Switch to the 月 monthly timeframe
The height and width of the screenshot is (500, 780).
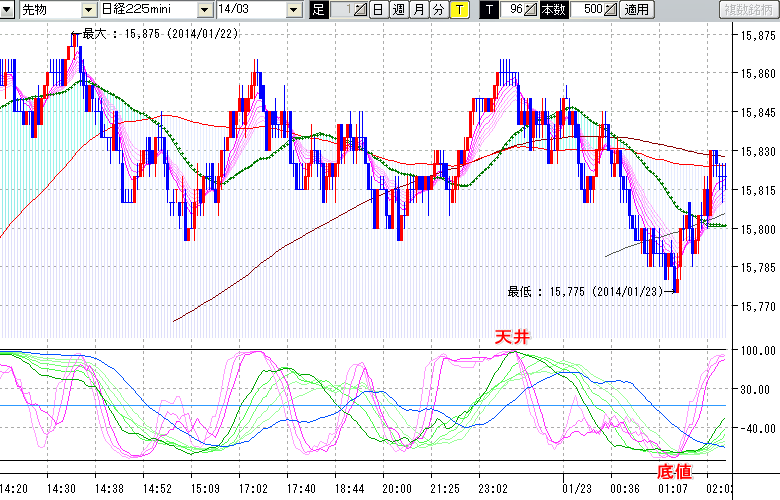click(x=418, y=10)
